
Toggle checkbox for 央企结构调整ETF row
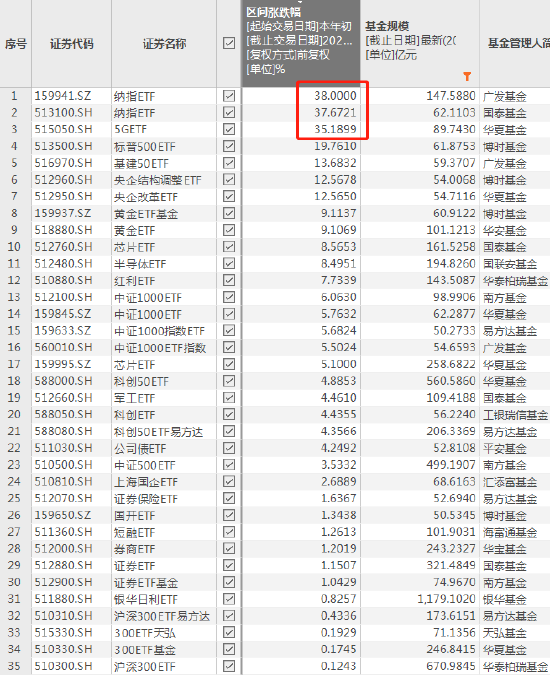(x=229, y=180)
